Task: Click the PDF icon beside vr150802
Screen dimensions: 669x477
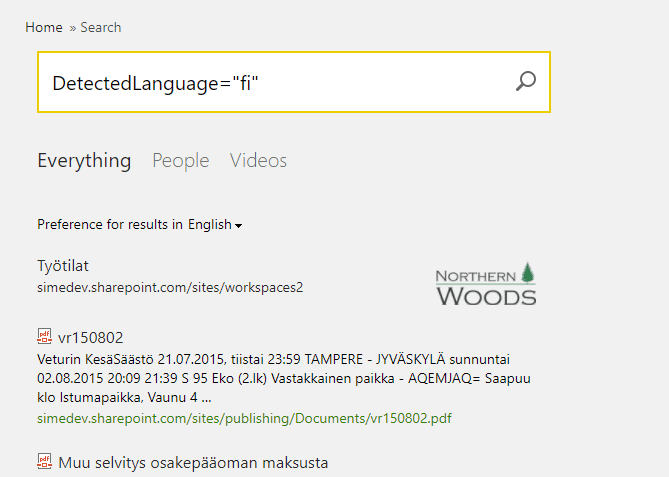Action: pos(44,337)
